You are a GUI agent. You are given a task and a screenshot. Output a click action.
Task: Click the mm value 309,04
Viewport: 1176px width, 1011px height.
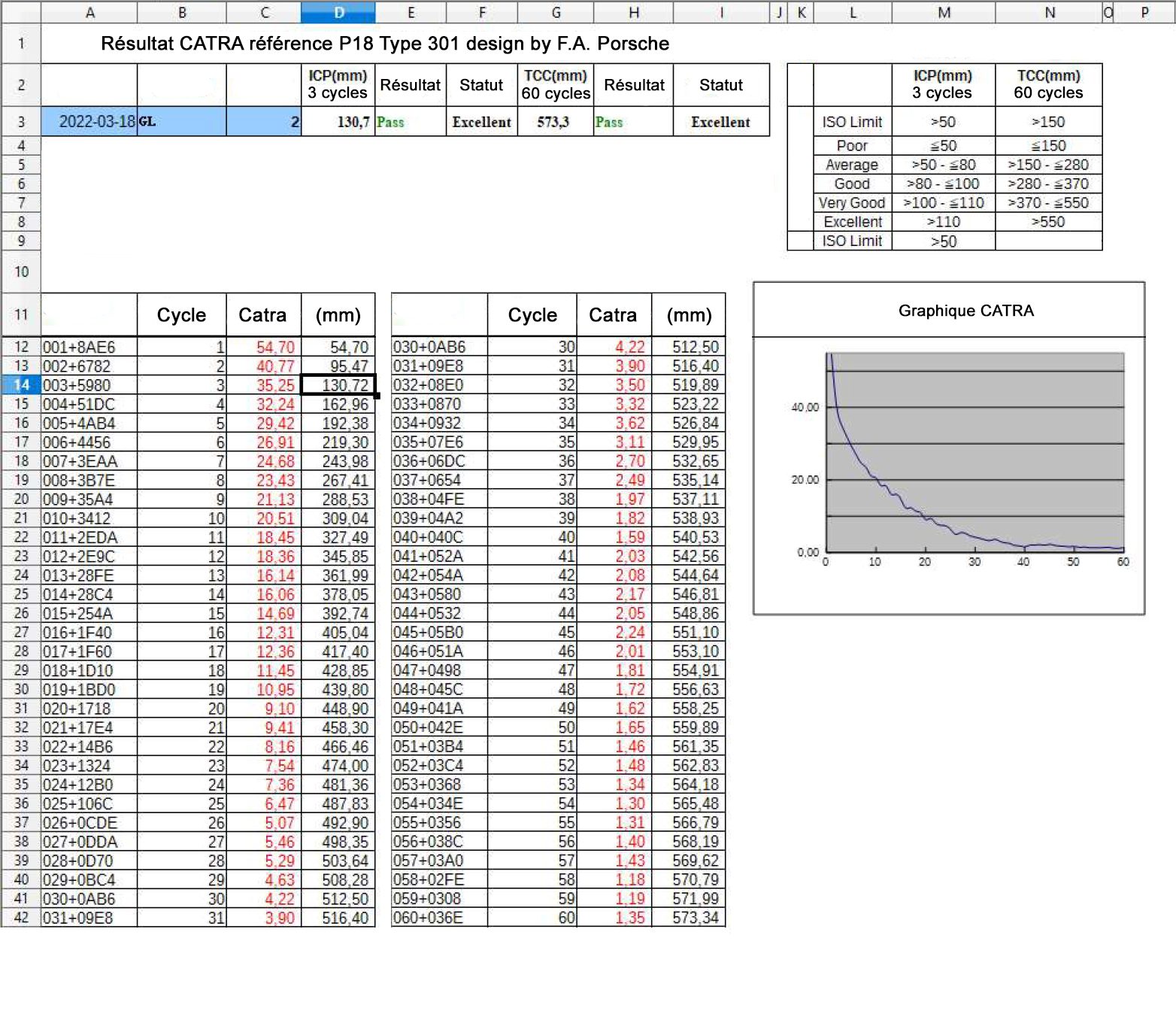click(338, 518)
